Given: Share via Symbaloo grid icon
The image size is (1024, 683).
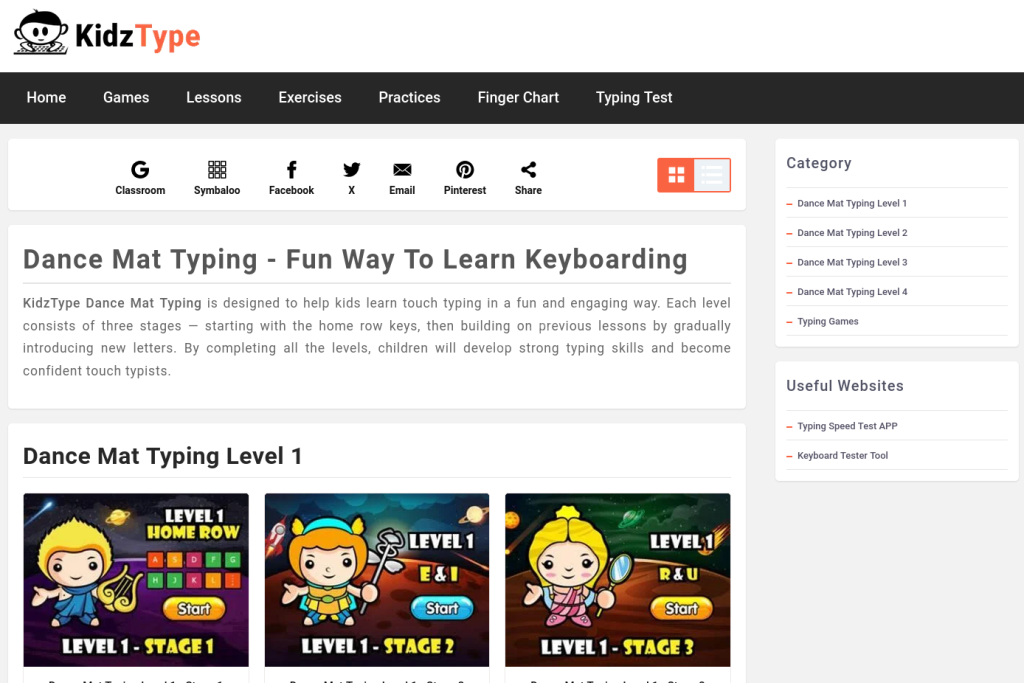Looking at the screenshot, I should point(217,170).
